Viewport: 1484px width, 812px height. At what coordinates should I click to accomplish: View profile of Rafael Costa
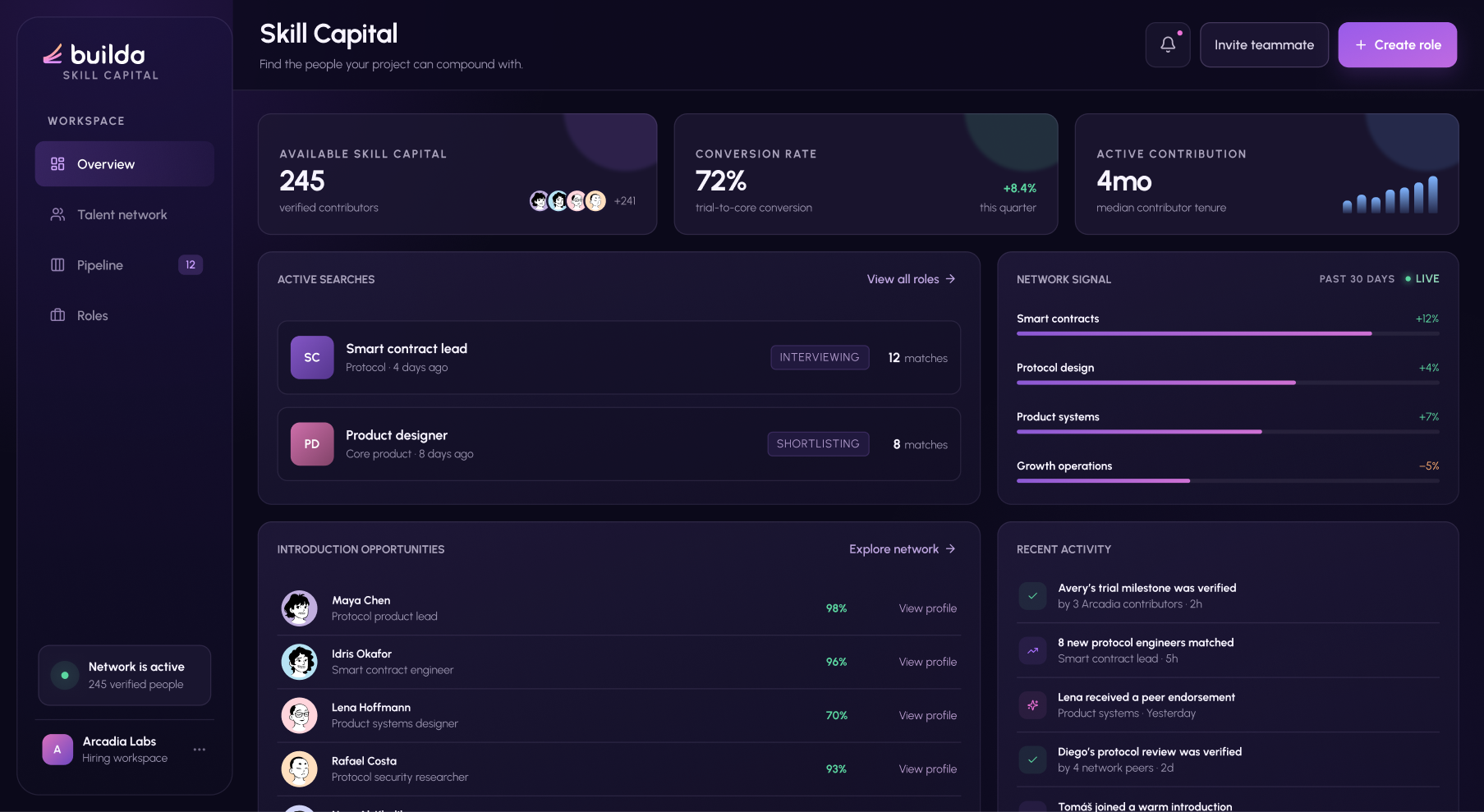pos(928,769)
